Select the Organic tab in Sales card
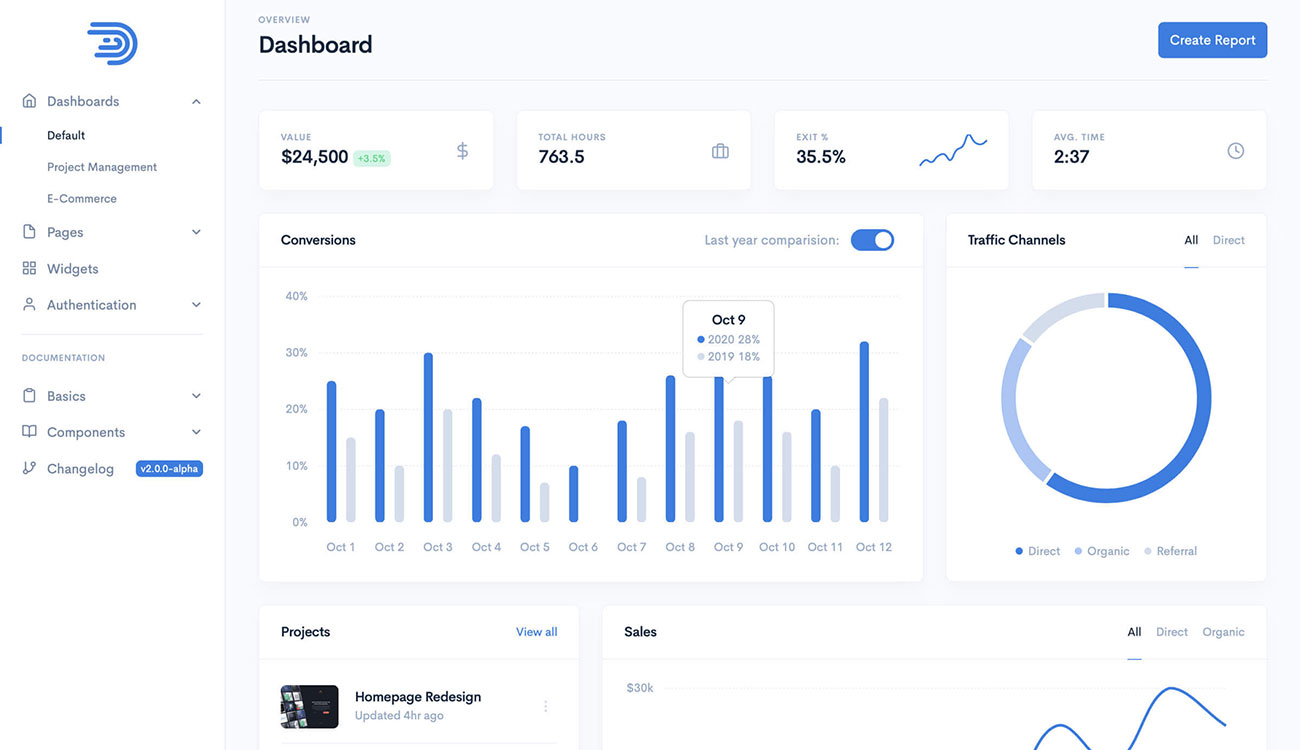The image size is (1300, 750). (x=1223, y=632)
